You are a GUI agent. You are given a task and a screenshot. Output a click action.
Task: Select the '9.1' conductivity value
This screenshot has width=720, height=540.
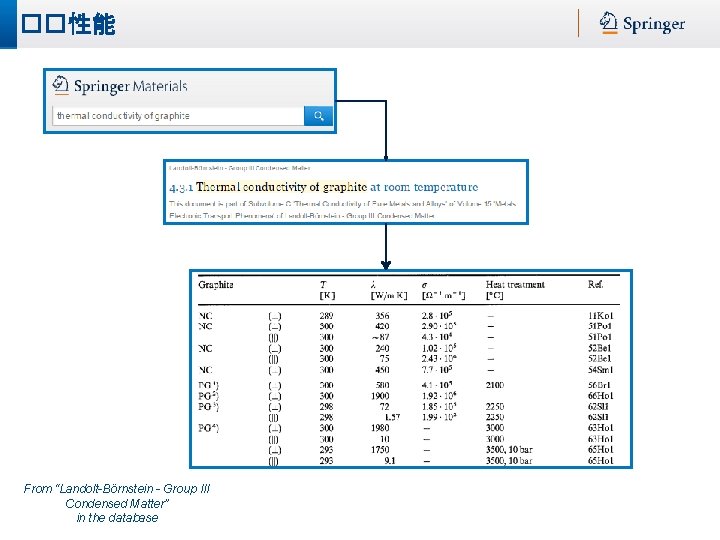389,461
